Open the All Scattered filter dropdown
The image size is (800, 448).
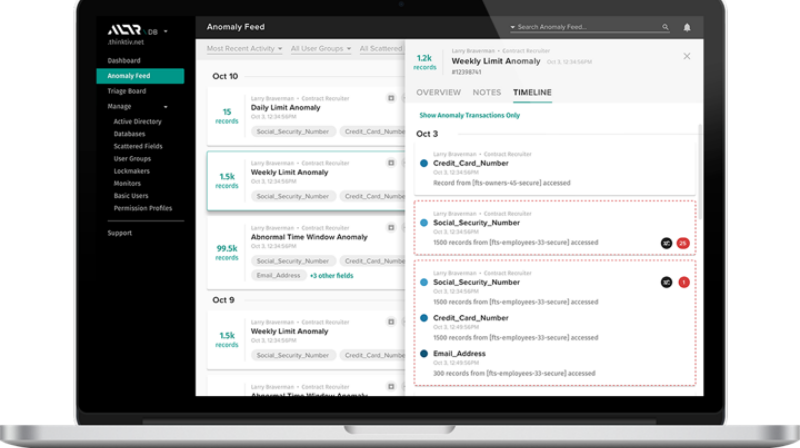click(381, 48)
